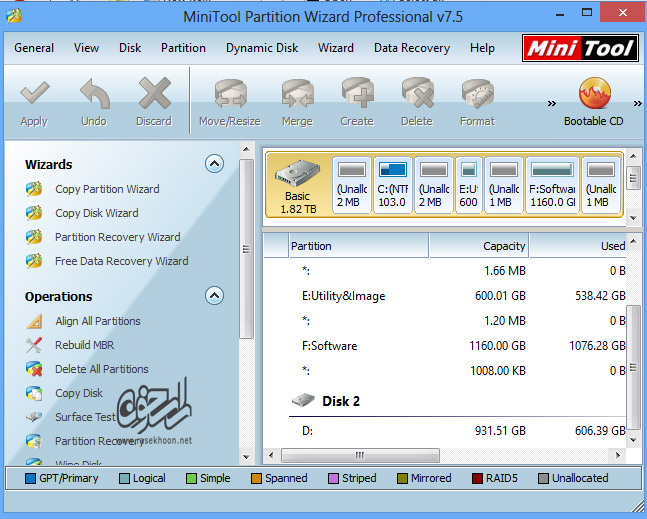This screenshot has height=519, width=647.
Task: Click the Delete All Partitions icon
Action: coord(34,369)
